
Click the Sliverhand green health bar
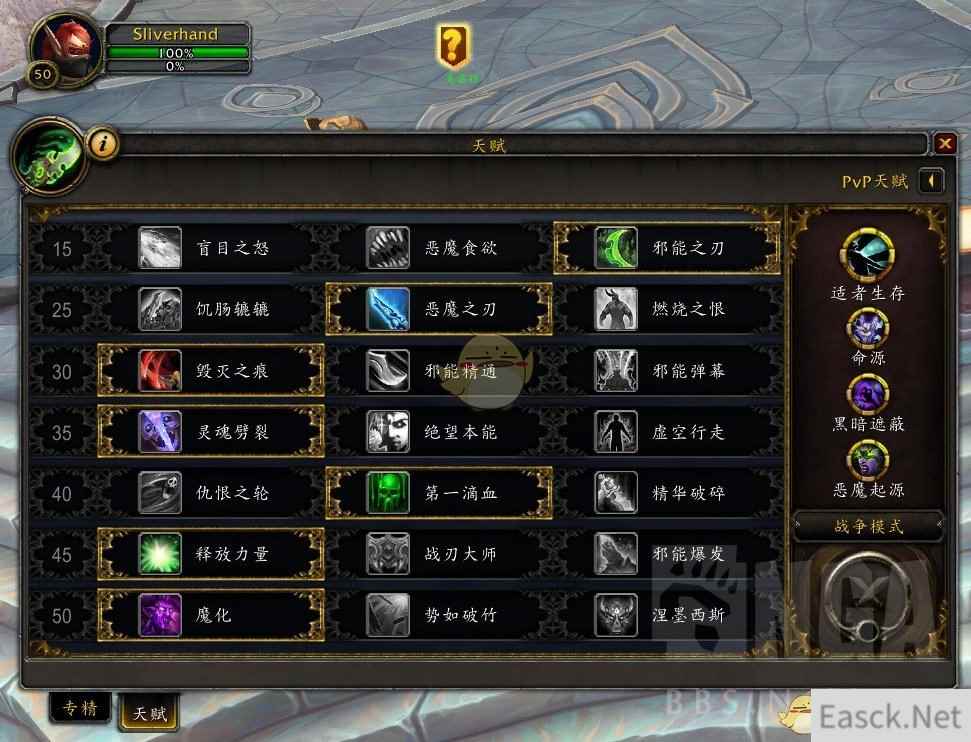[178, 53]
